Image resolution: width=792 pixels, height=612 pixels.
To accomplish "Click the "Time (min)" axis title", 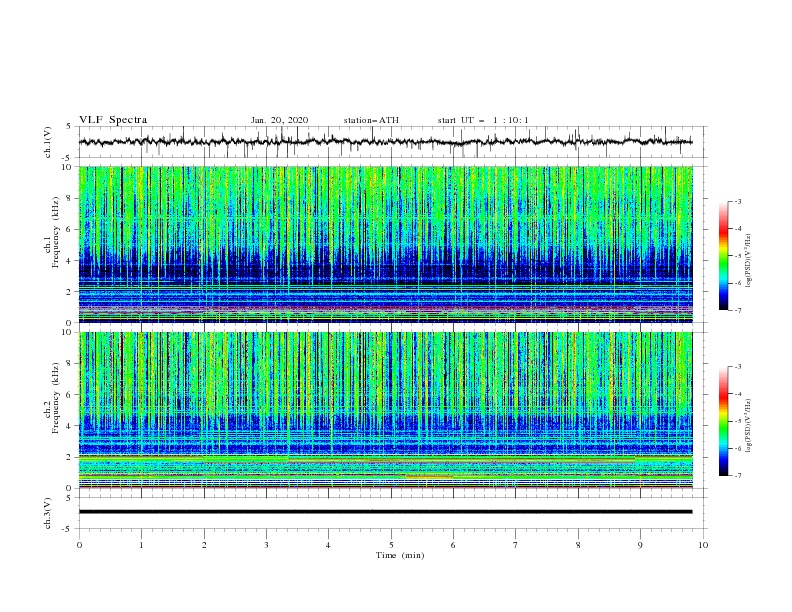I will 400,555.
